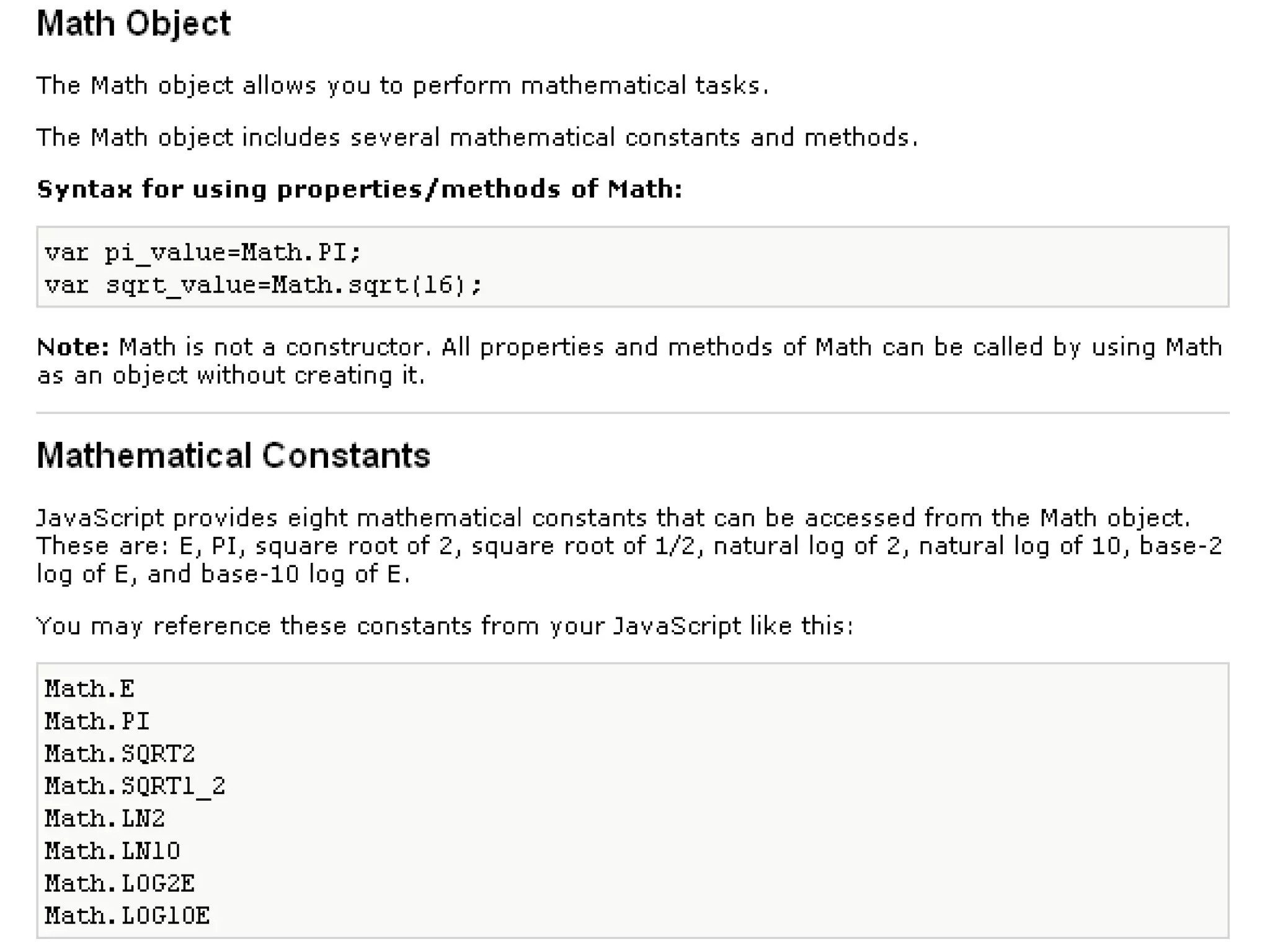Click the Math.LN2 constant line
Image resolution: width=1270 pixels, height=952 pixels.
point(105,819)
